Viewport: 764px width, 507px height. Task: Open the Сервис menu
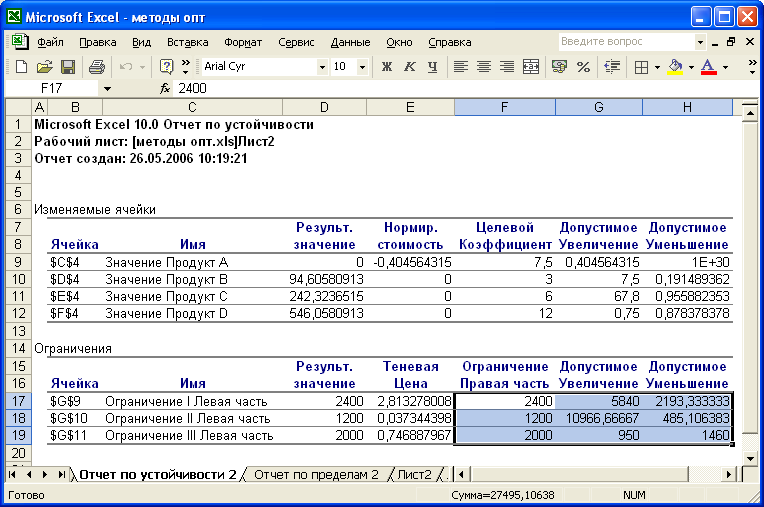[296, 42]
